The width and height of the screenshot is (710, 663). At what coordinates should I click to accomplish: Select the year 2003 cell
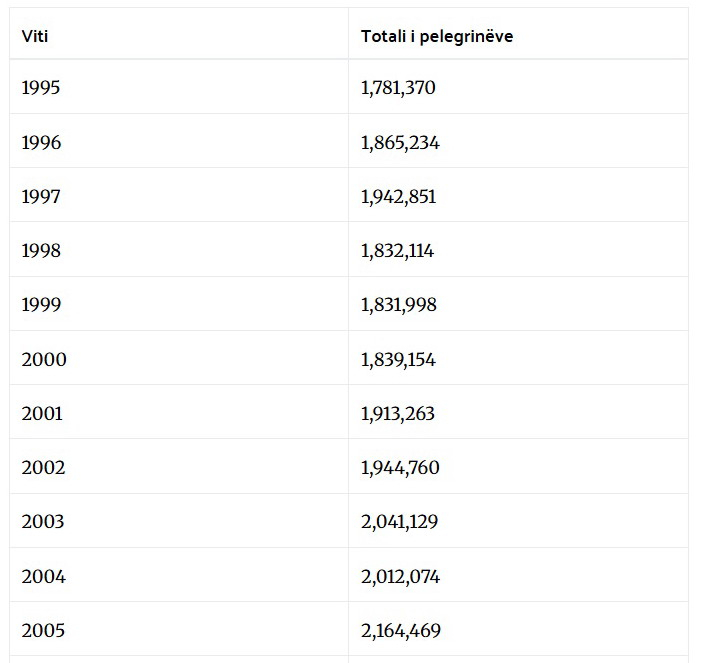click(43, 522)
